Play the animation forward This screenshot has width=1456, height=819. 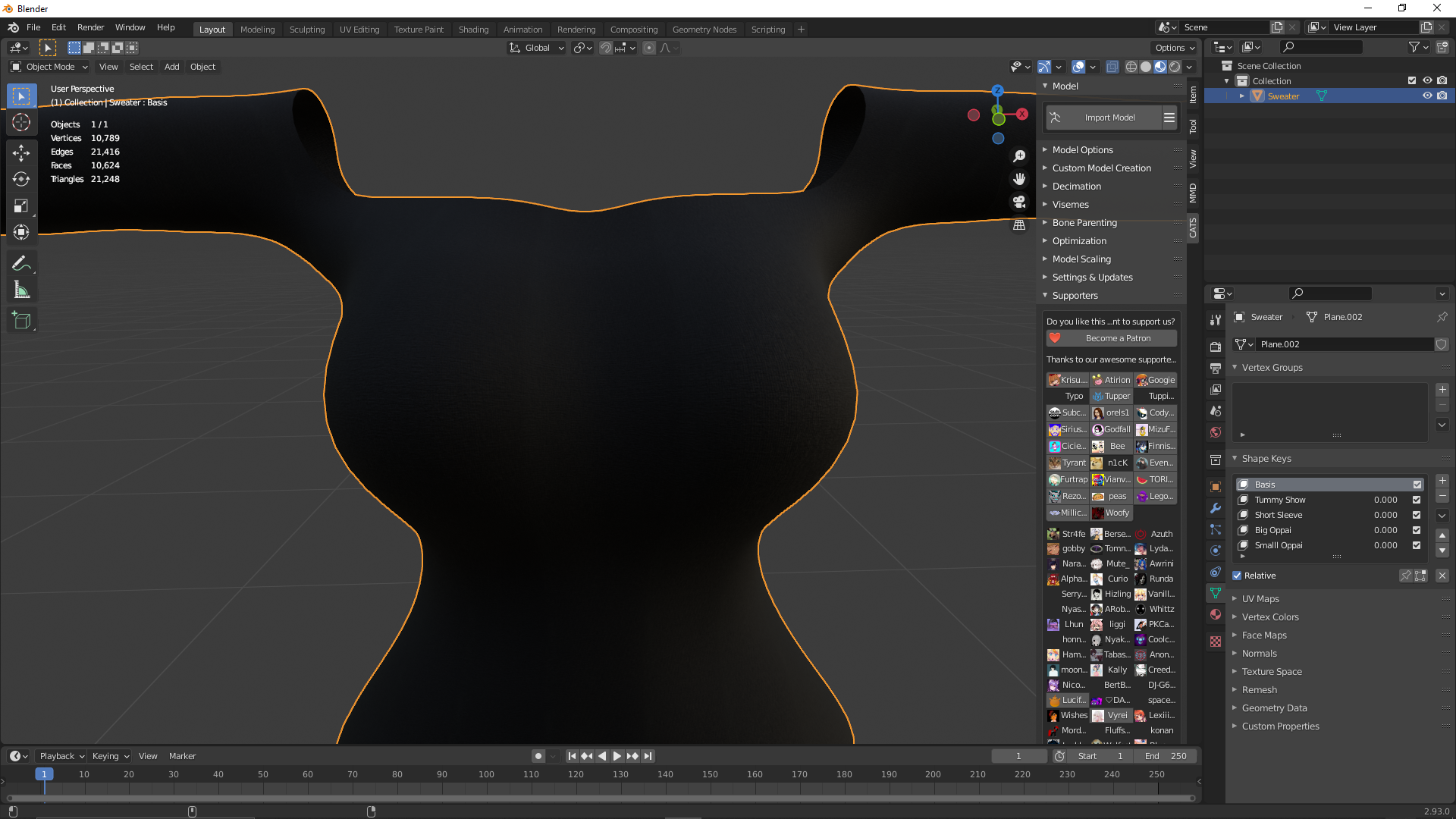617,756
